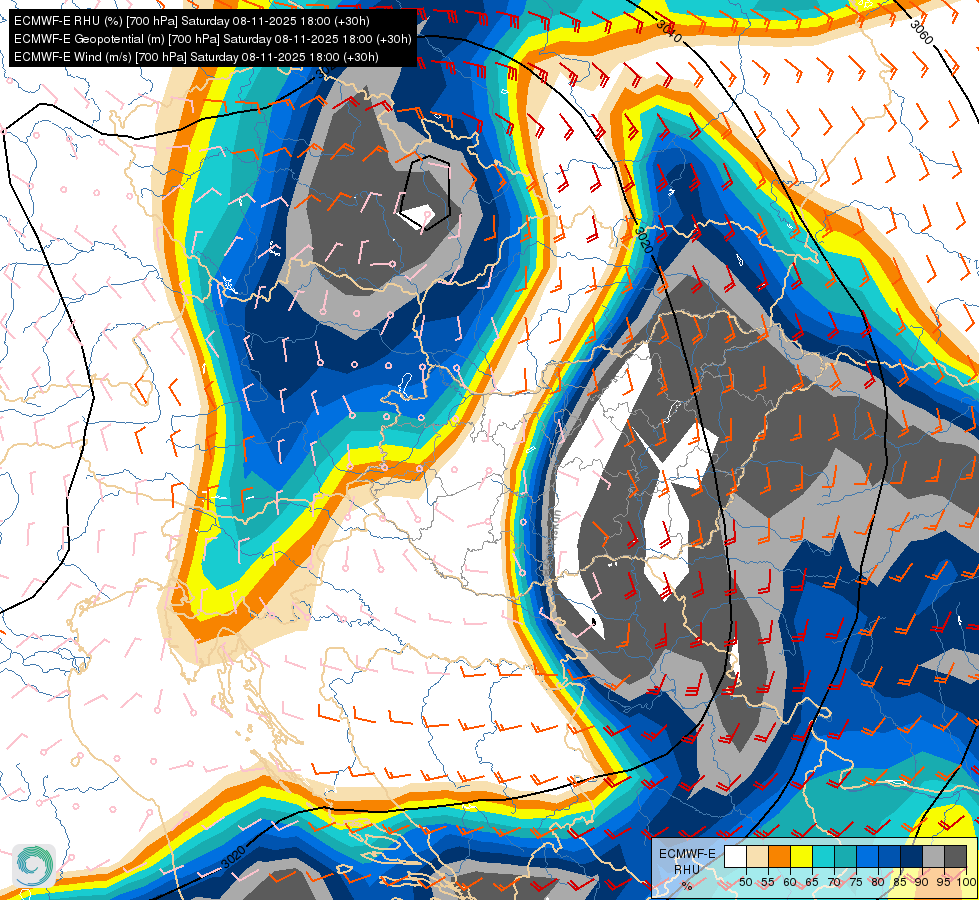Click the spiral weather logo icon

(x=34, y=866)
